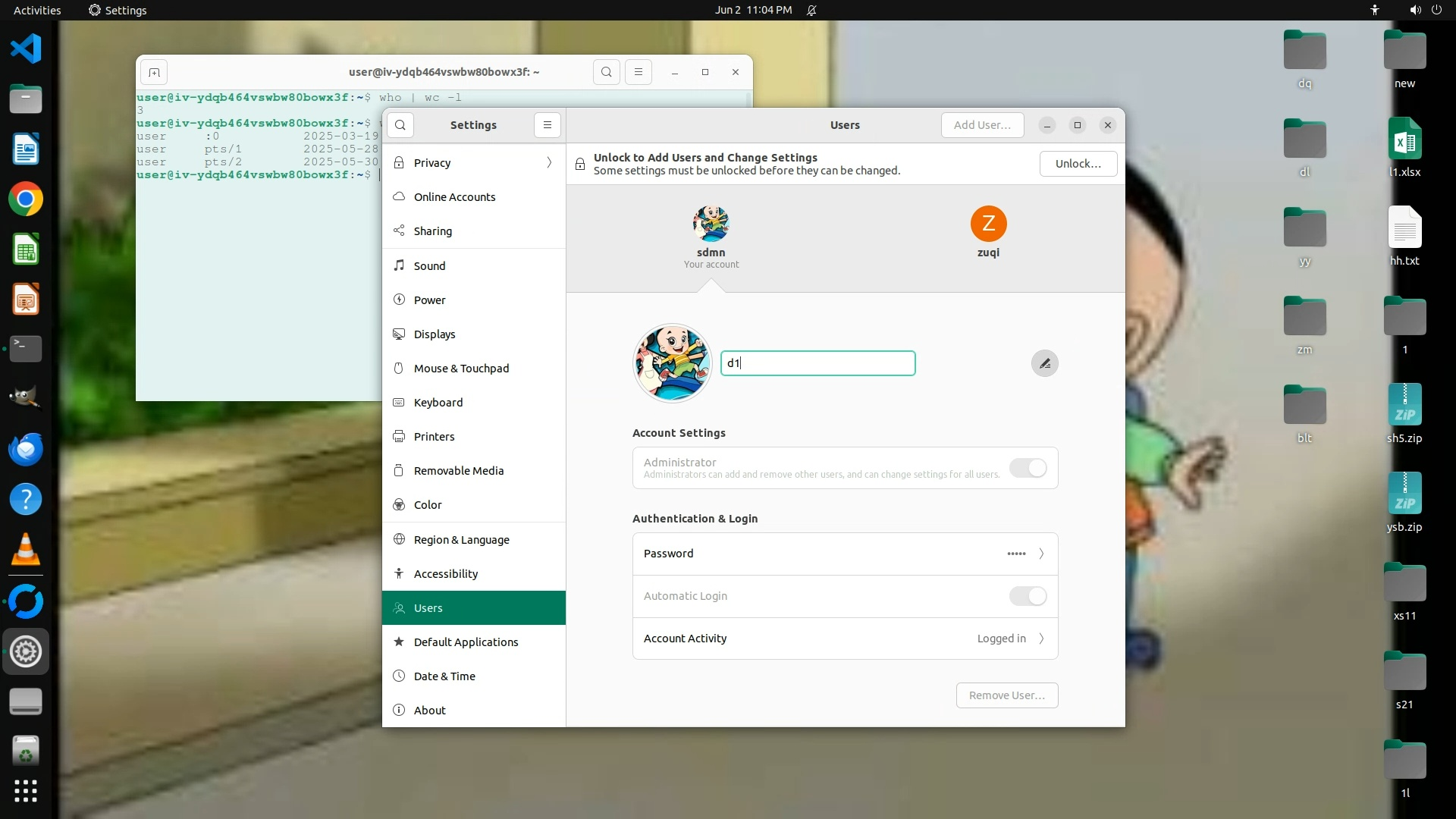Open the terminal hamburger menu
Screen dimensions: 1456x819
[639, 72]
